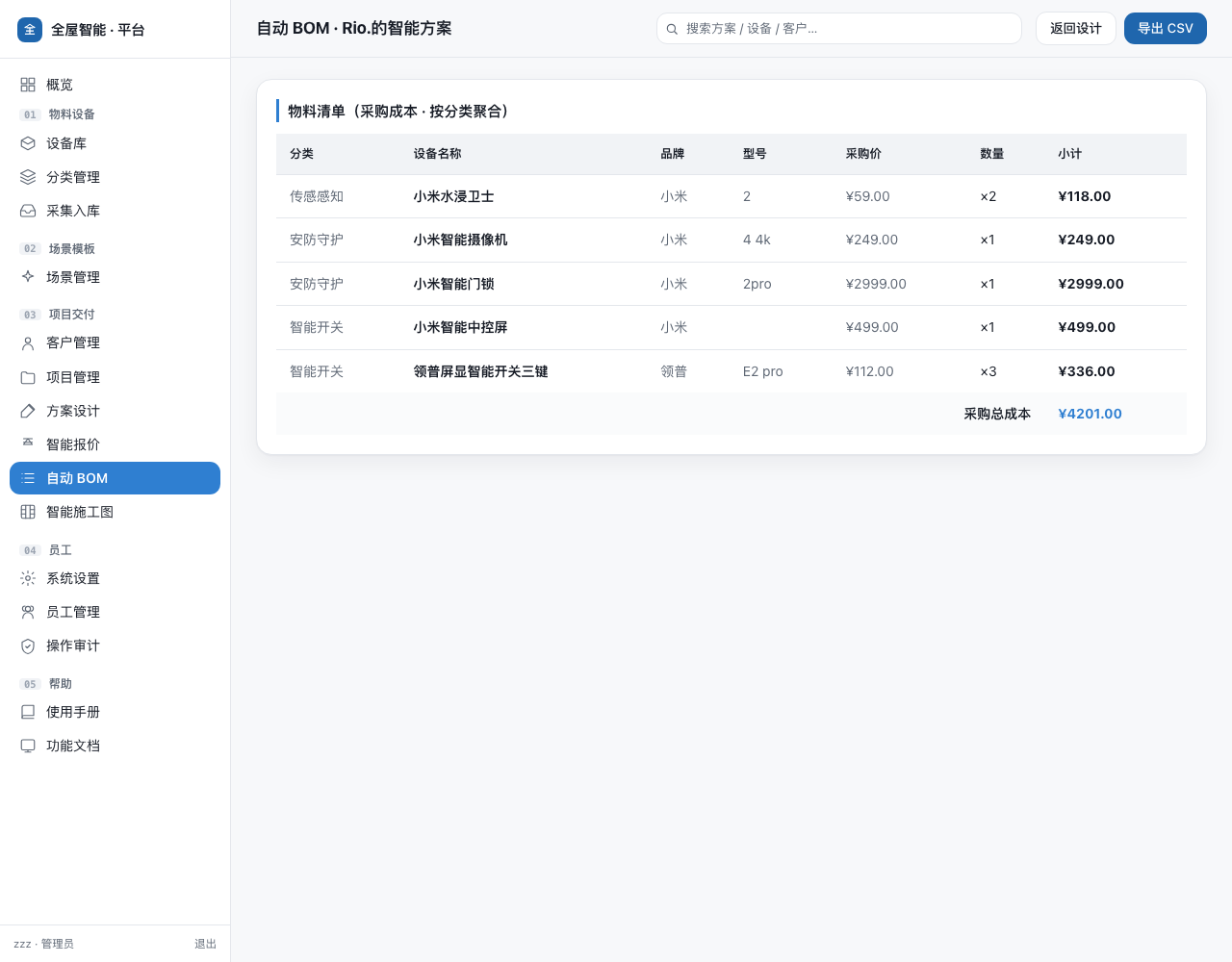
Task: Select the 小米智能中控屏 device name
Action: (460, 327)
